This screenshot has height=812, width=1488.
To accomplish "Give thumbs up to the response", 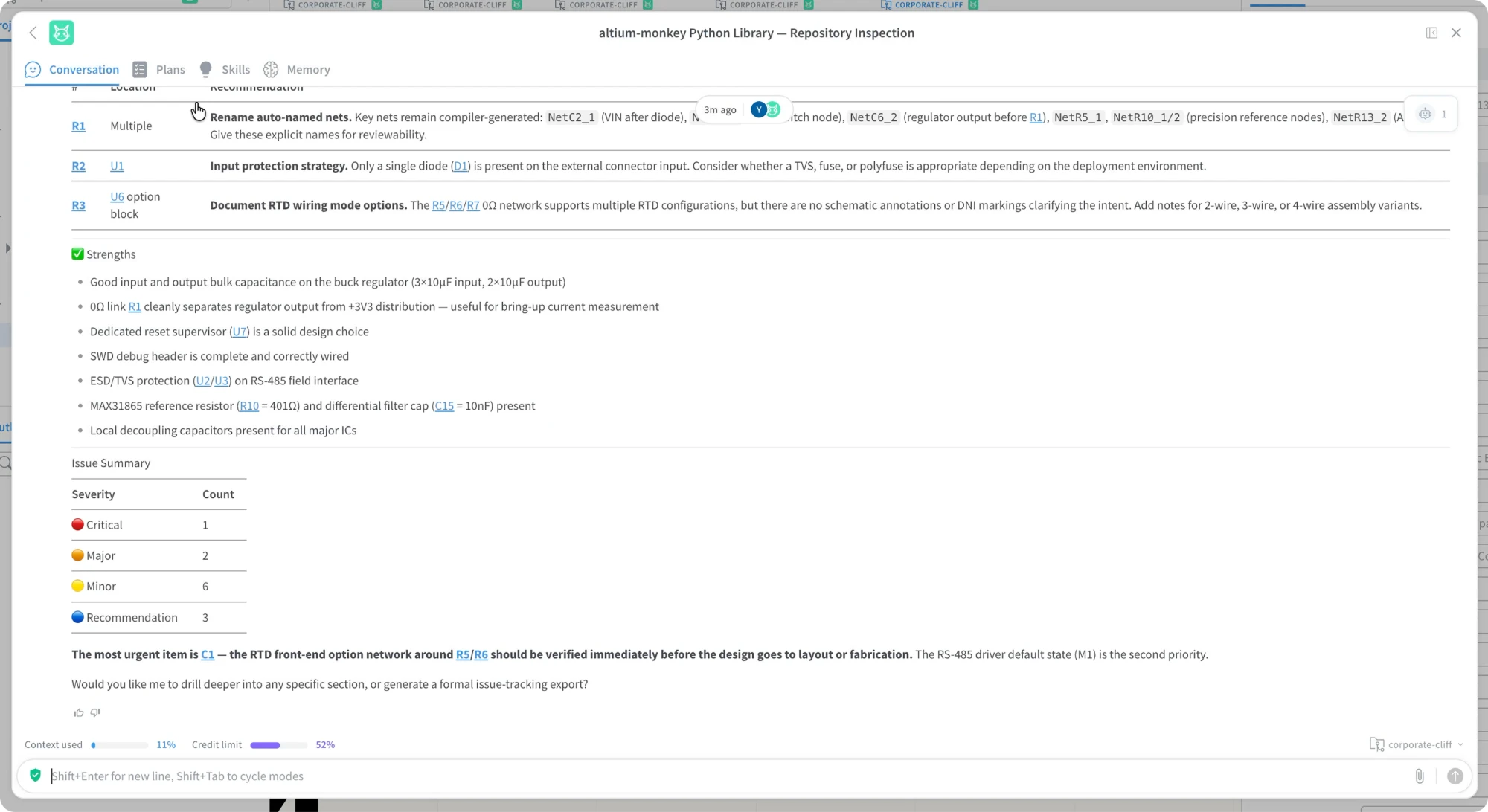I will point(78,712).
